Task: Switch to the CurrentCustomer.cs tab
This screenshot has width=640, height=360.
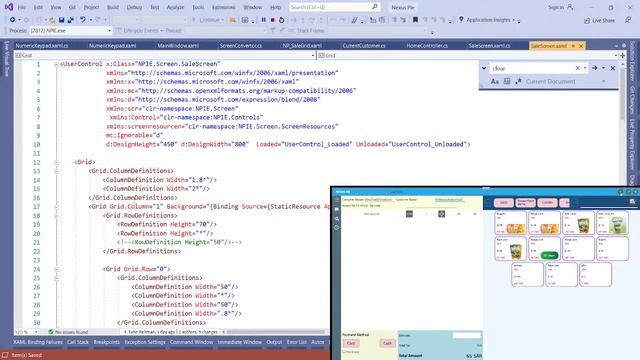Action: coord(364,46)
